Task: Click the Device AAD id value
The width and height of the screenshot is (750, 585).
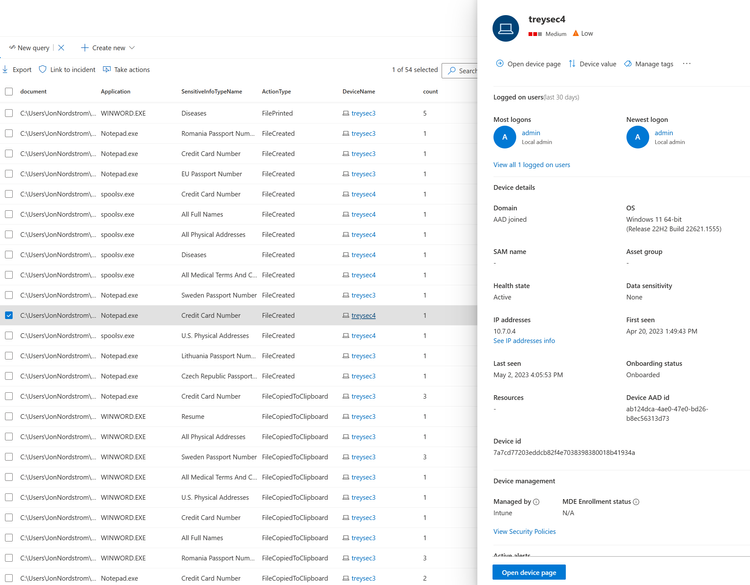Action: coord(667,414)
